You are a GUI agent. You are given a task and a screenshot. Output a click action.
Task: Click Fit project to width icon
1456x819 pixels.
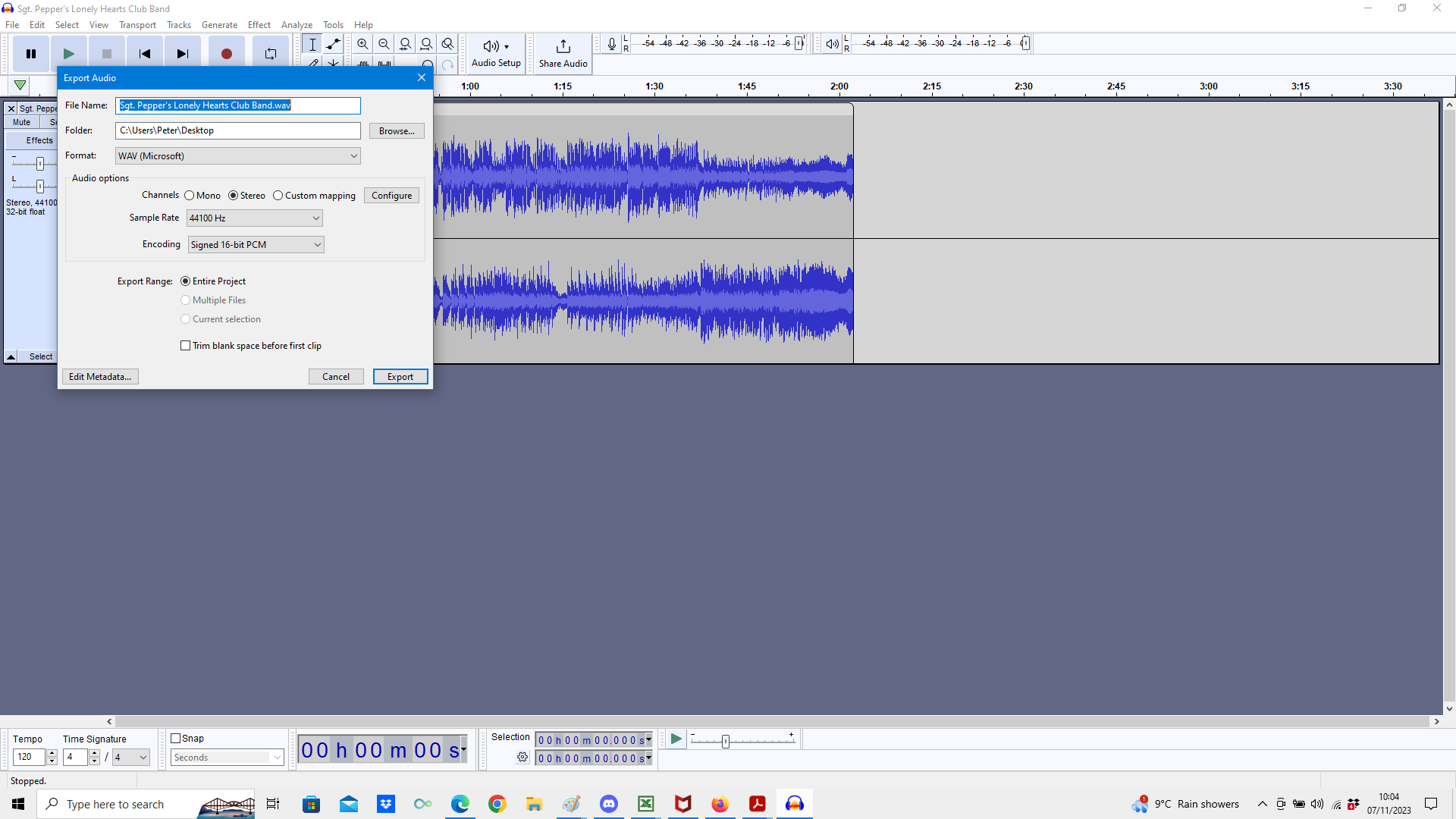(427, 44)
